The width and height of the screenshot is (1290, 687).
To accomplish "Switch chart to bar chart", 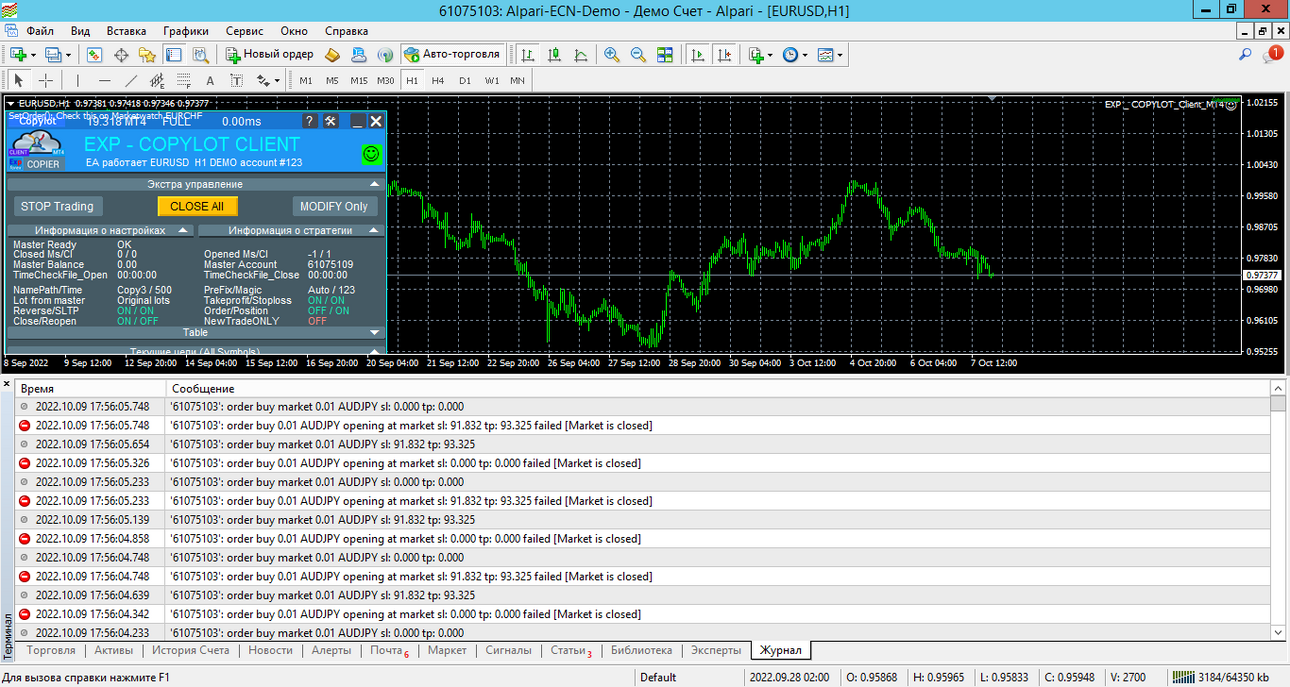I will point(527,54).
